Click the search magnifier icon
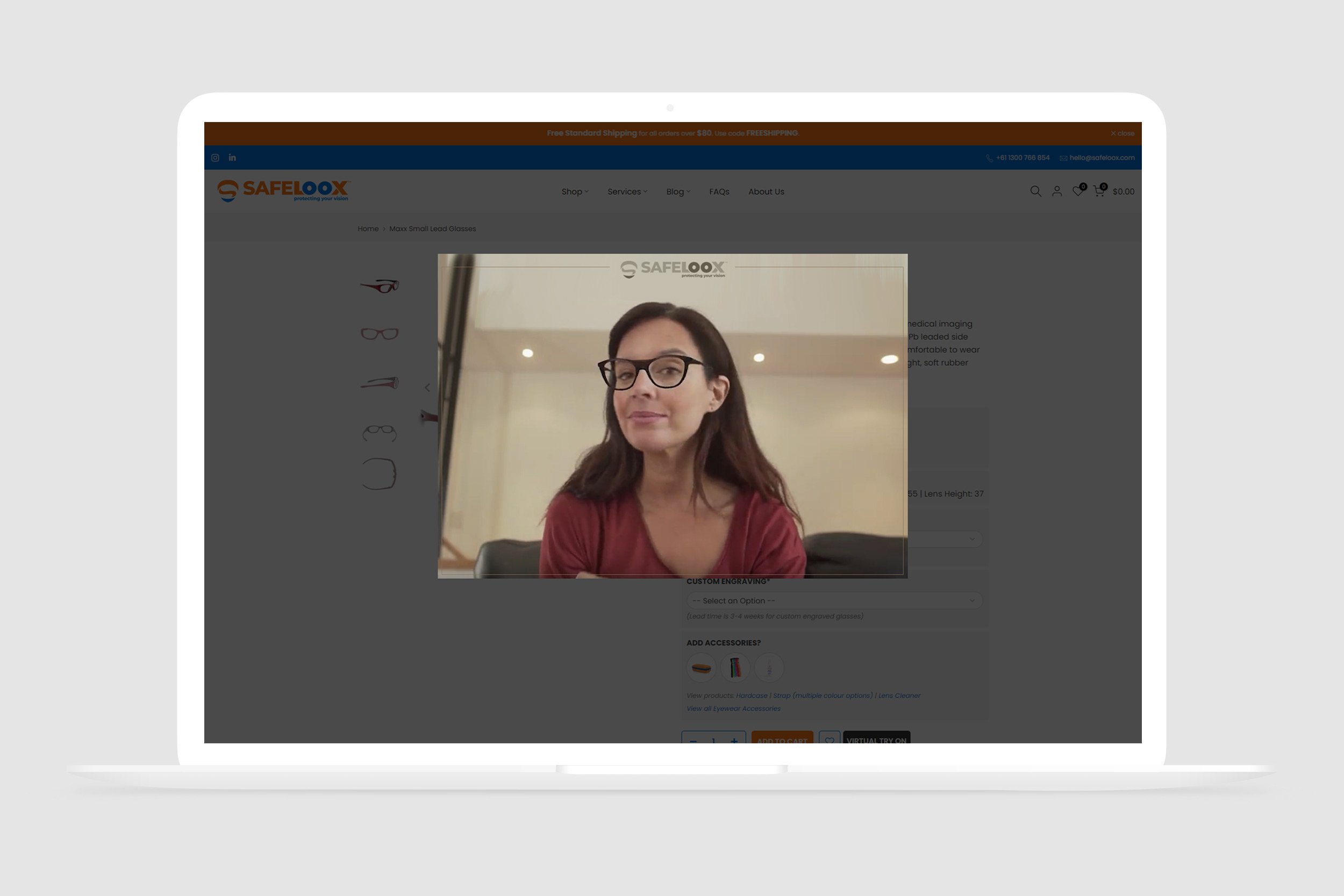The height and width of the screenshot is (896, 1344). point(1035,191)
